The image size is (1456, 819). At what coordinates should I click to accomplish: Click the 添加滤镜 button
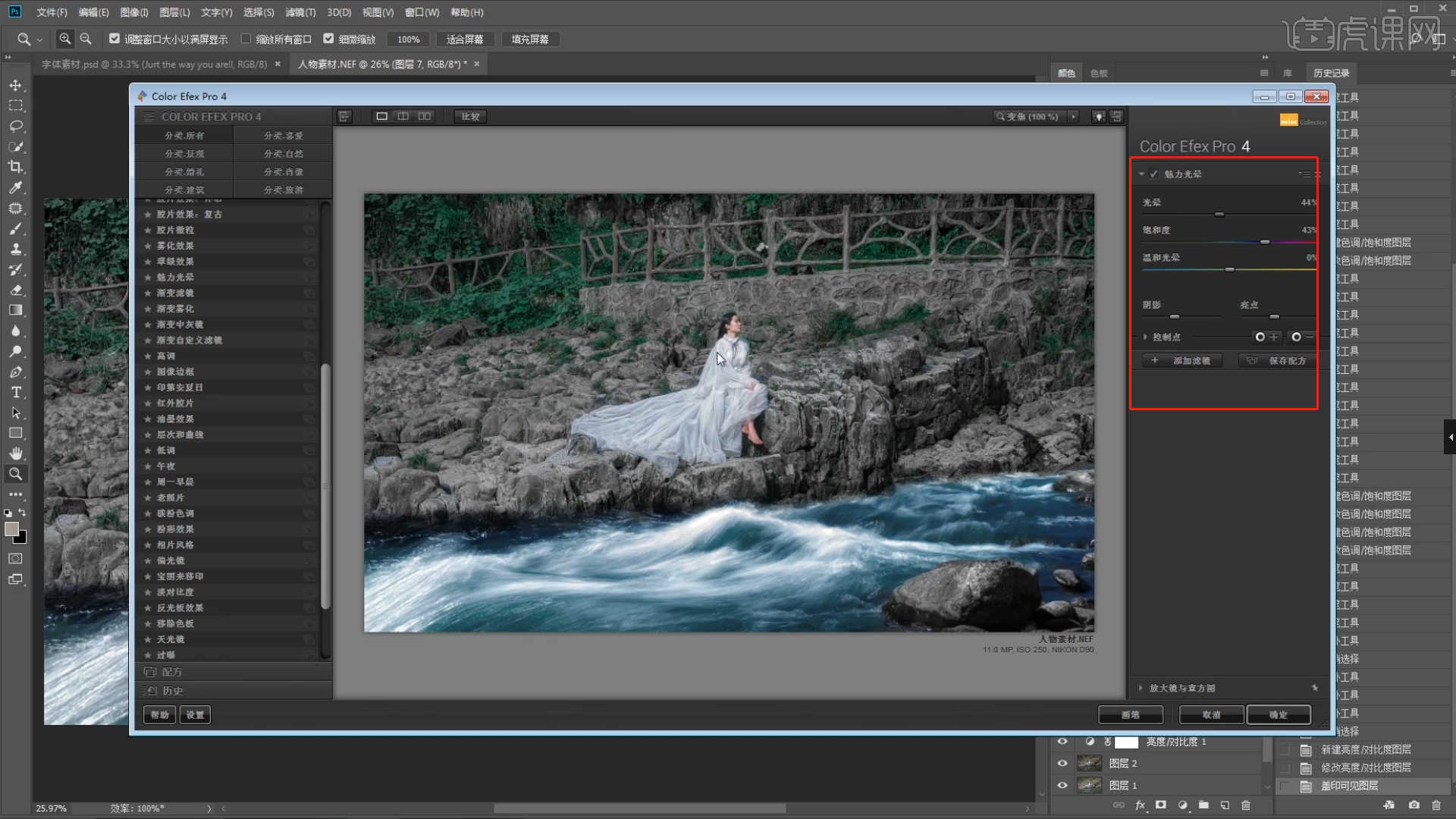[x=1183, y=360]
